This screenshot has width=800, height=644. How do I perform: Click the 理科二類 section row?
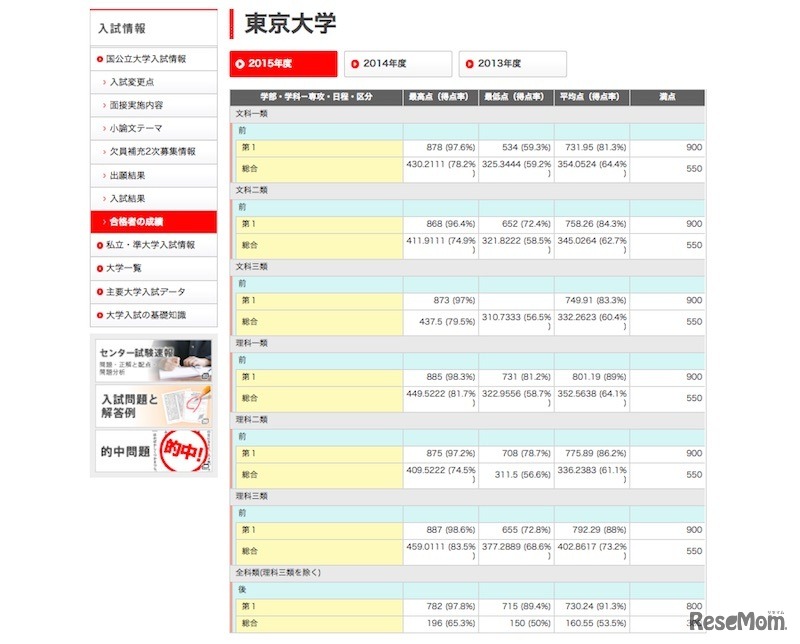467,420
